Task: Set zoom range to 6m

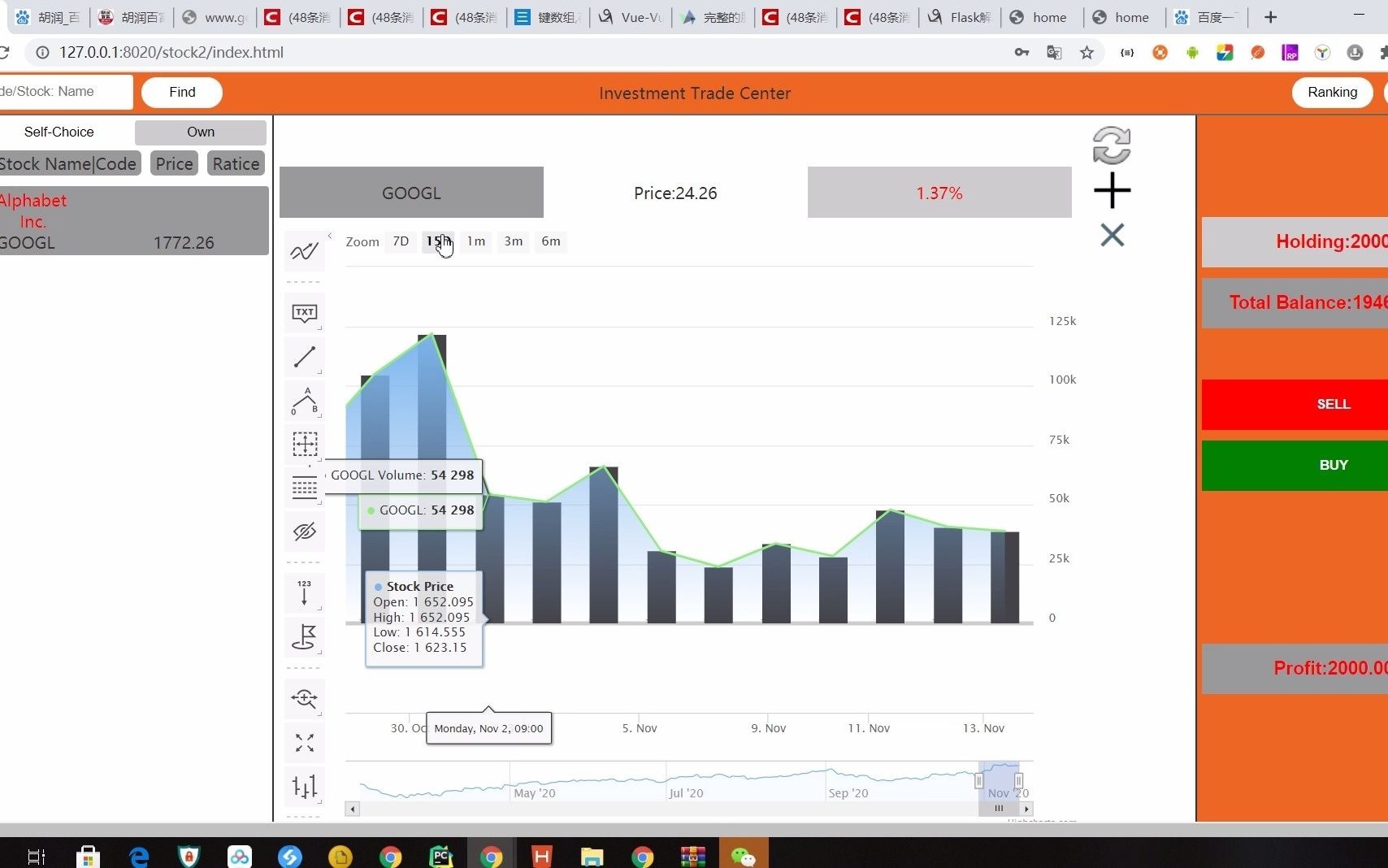Action: coord(551,241)
